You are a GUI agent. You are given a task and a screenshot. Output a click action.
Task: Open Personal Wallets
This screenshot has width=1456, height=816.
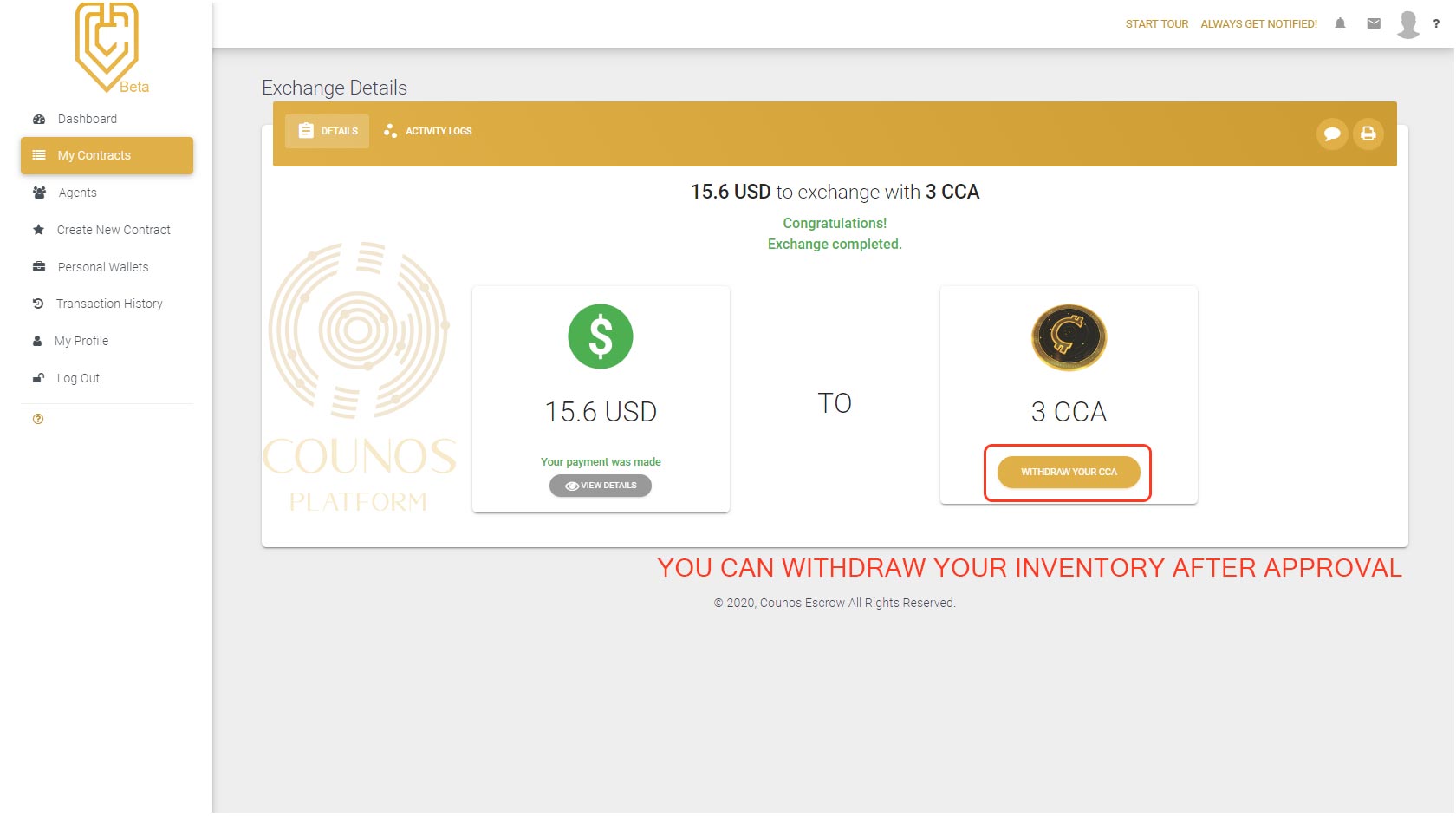coord(103,267)
